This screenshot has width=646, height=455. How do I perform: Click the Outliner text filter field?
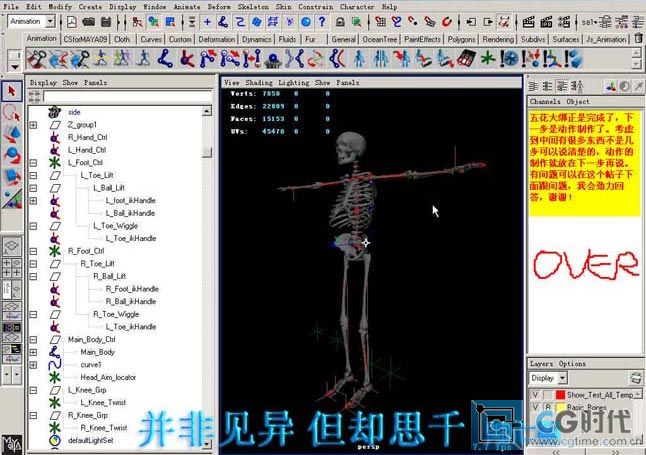[127, 96]
